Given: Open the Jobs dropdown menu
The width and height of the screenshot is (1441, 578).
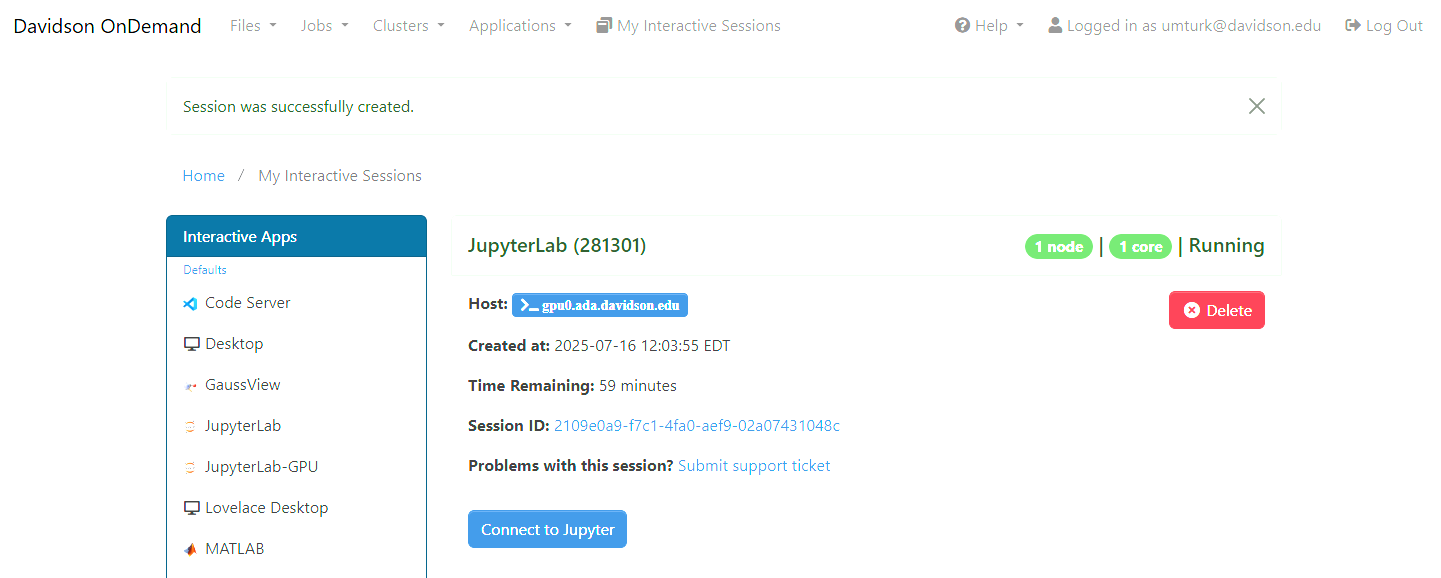Looking at the screenshot, I should [325, 26].
